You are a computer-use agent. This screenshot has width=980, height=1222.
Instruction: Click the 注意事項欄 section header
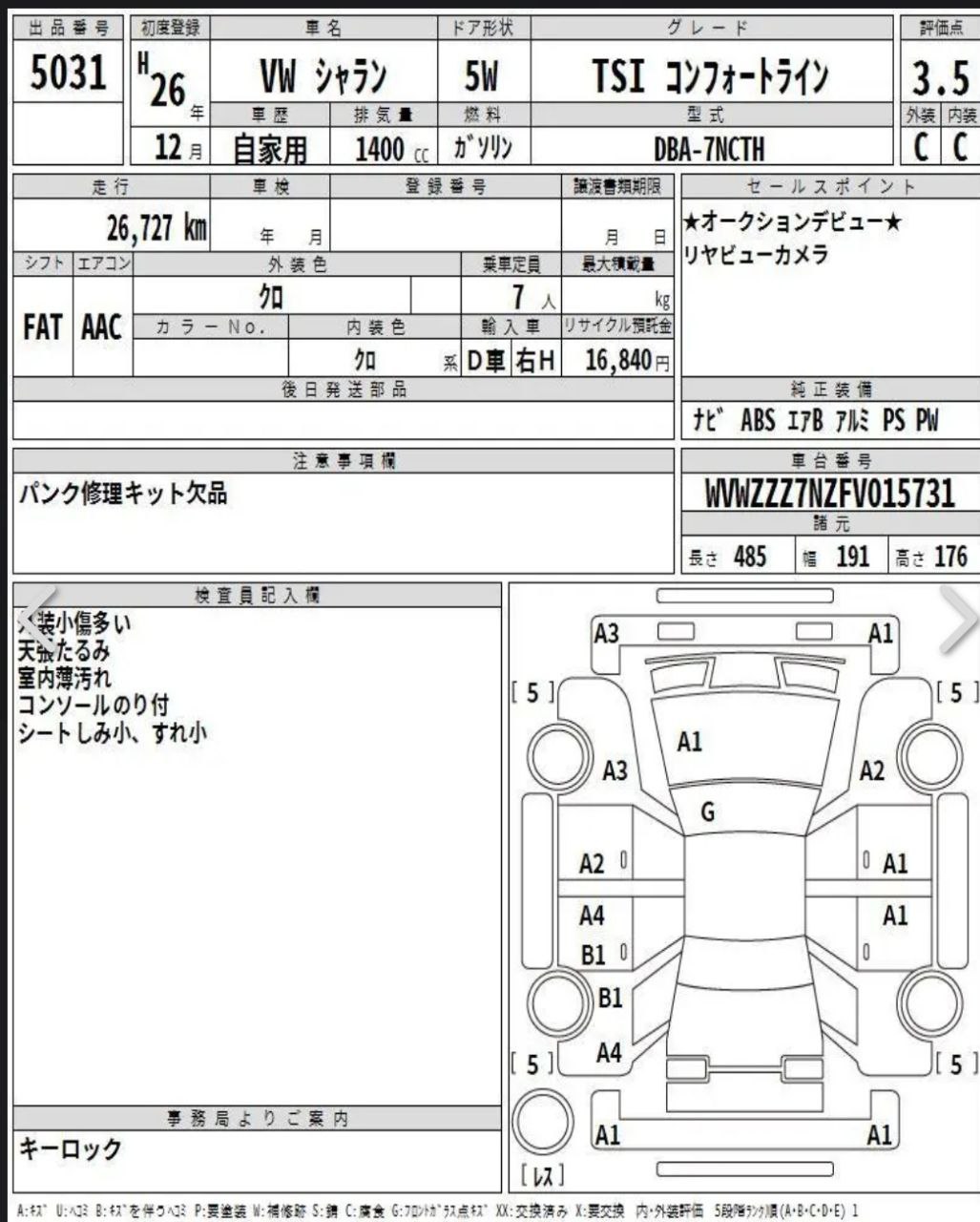pos(344,461)
